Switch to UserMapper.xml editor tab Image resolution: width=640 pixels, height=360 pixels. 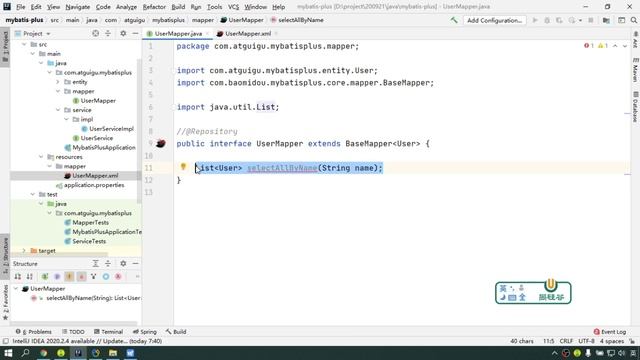click(247, 33)
